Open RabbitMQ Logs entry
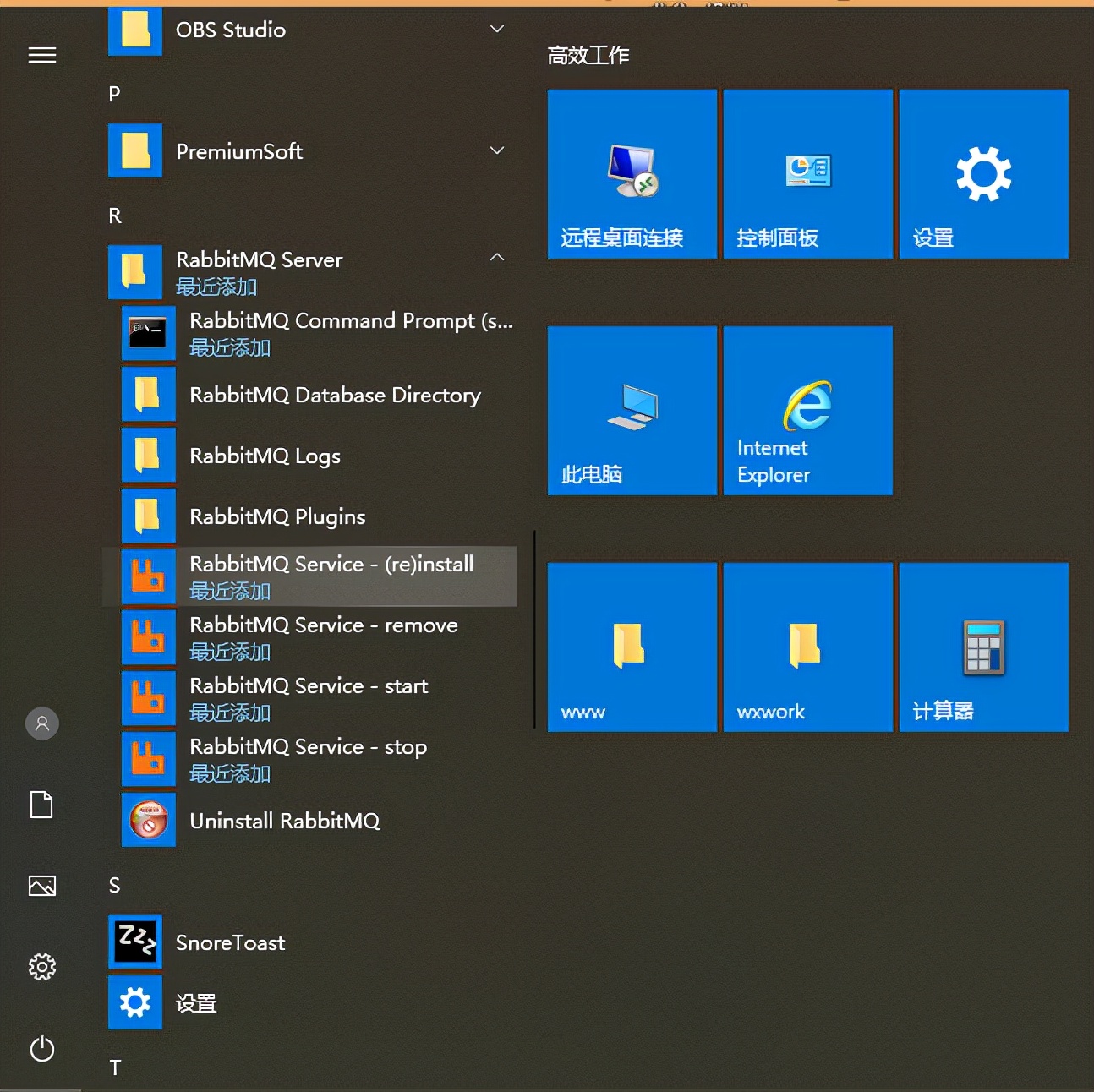This screenshot has height=1092, width=1094. (265, 456)
